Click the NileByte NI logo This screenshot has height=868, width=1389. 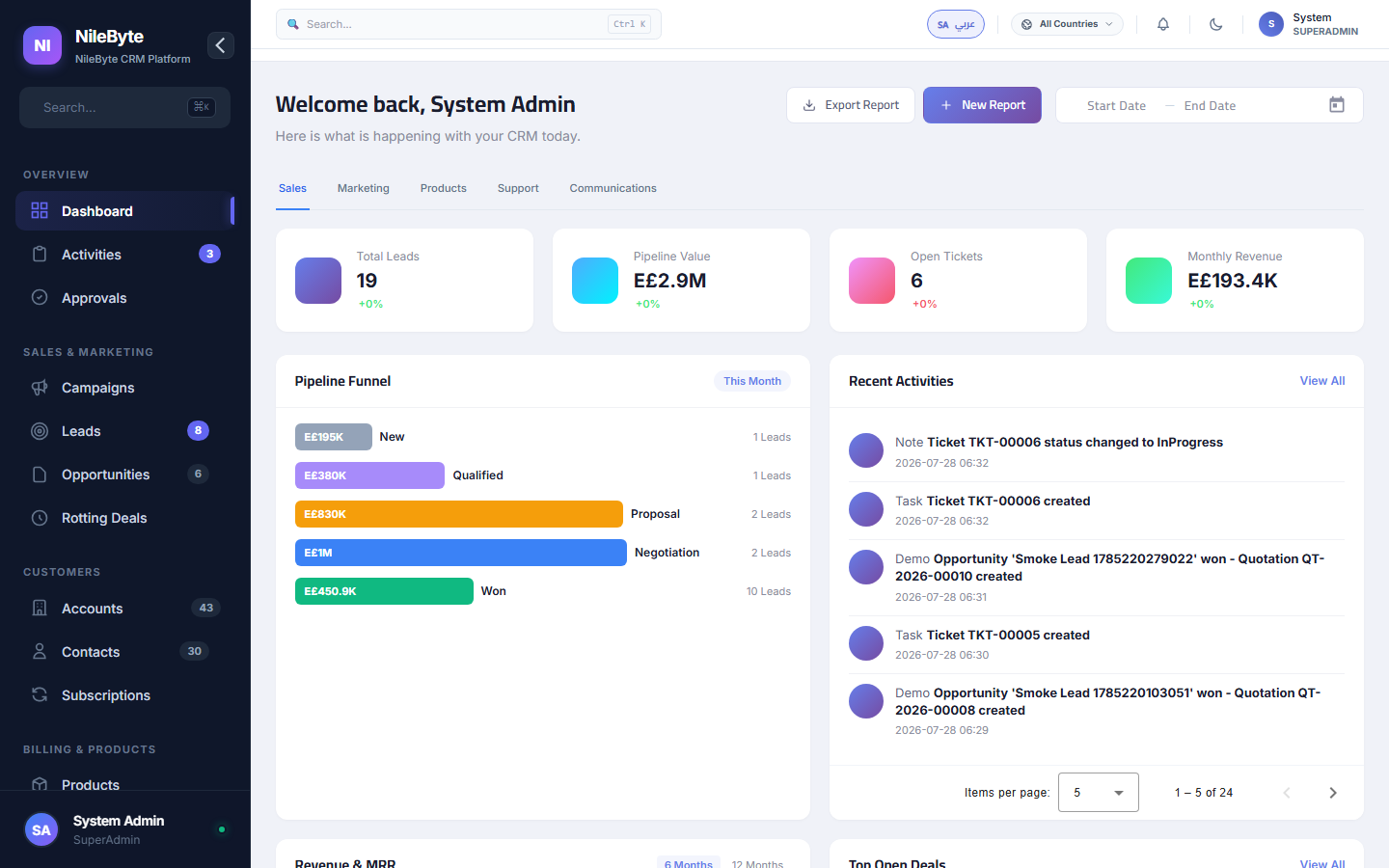pyautogui.click(x=42, y=45)
